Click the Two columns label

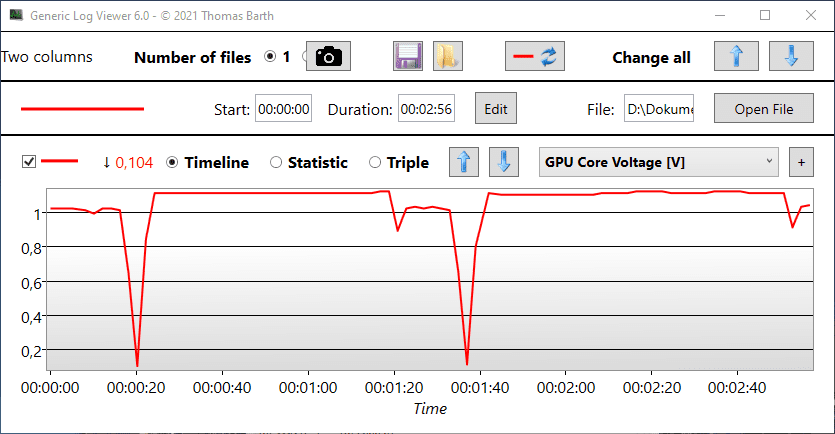click(47, 56)
